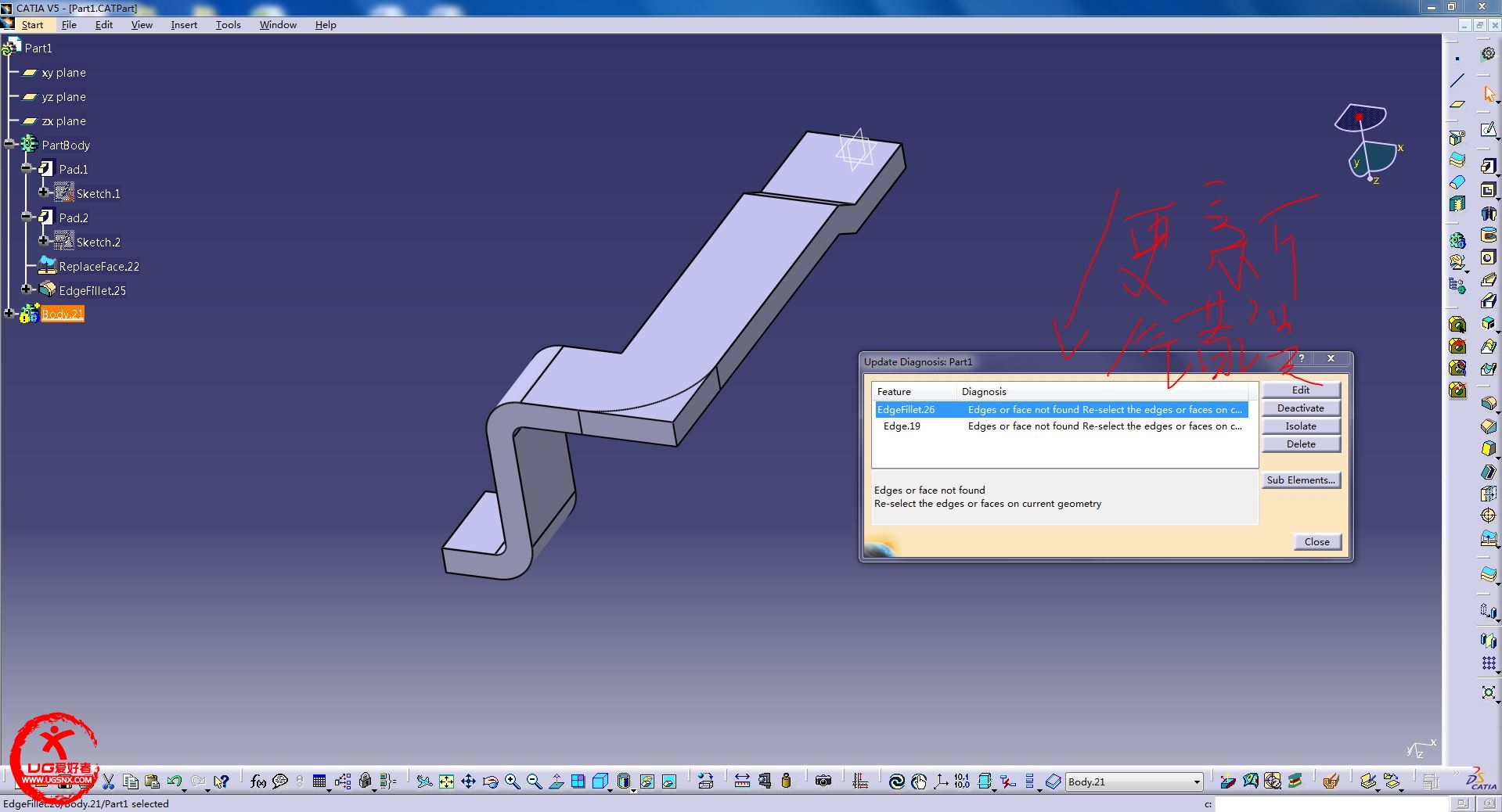Click the Undo arrow icon
The width and height of the screenshot is (1502, 812).
coord(175,781)
